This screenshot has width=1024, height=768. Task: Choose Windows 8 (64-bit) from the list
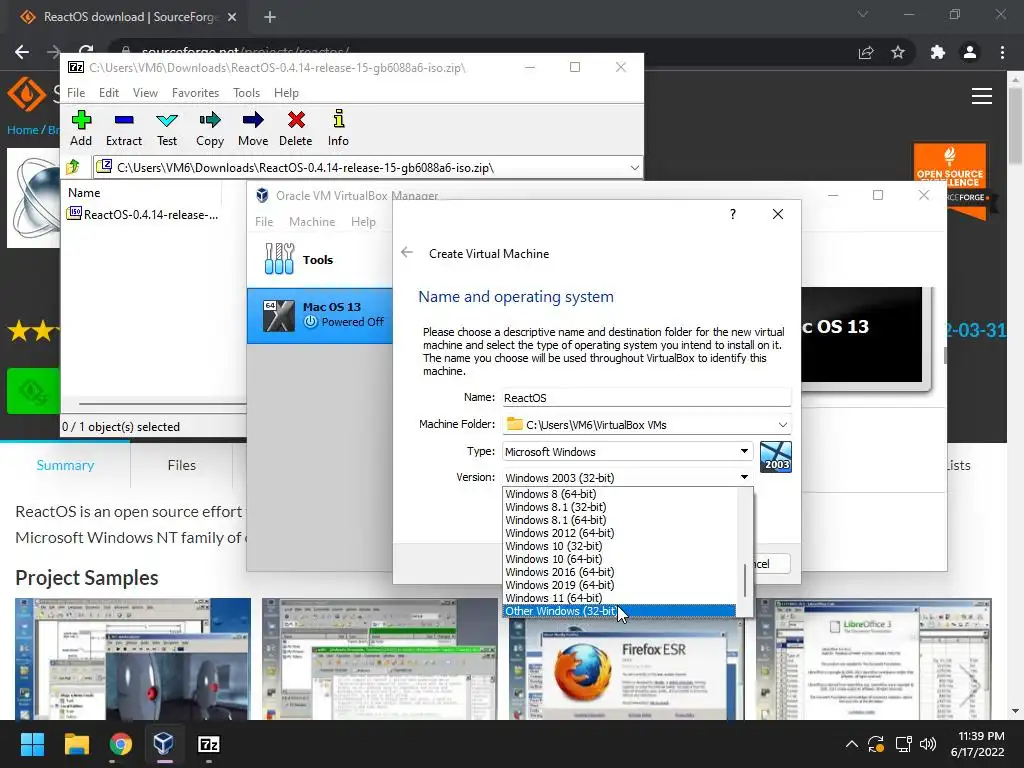(x=619, y=494)
